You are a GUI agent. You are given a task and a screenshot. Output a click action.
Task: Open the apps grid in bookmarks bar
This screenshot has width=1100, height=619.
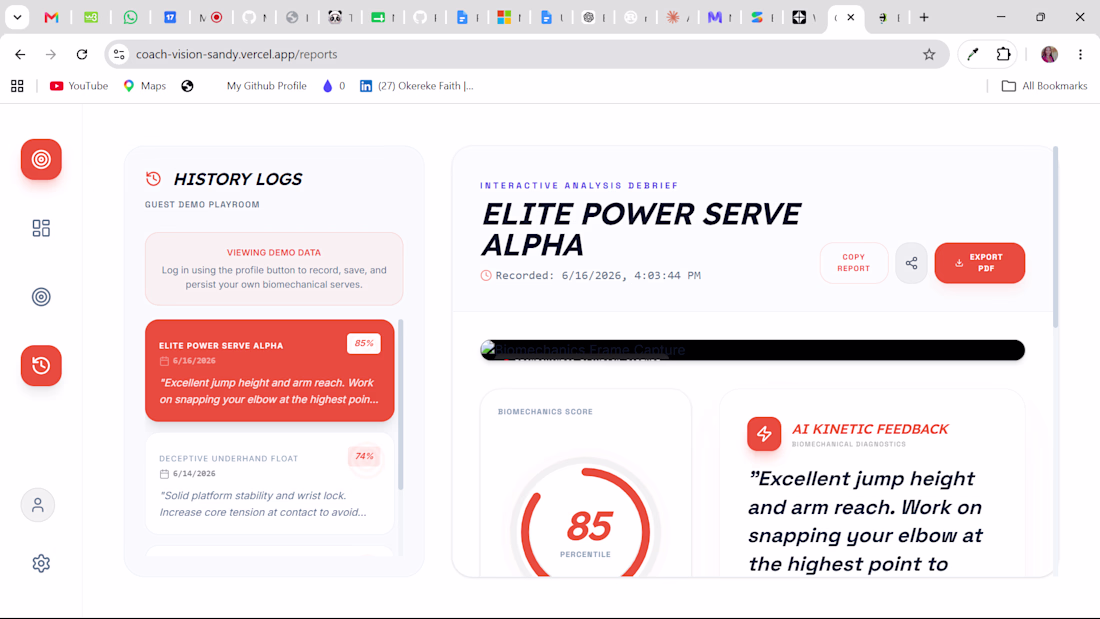click(18, 86)
